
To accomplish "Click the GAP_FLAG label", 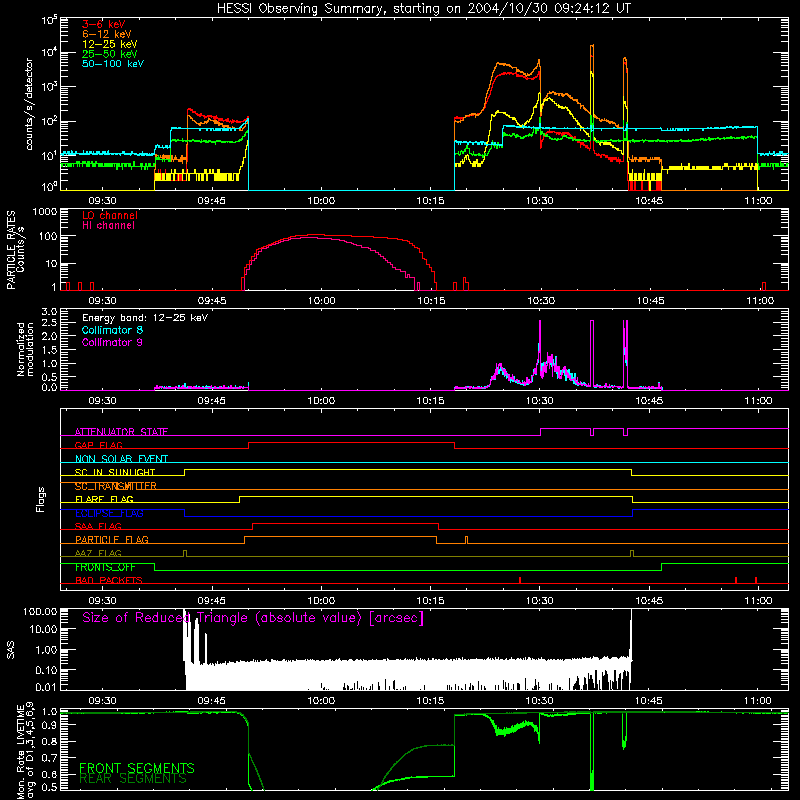I will tap(98, 445).
